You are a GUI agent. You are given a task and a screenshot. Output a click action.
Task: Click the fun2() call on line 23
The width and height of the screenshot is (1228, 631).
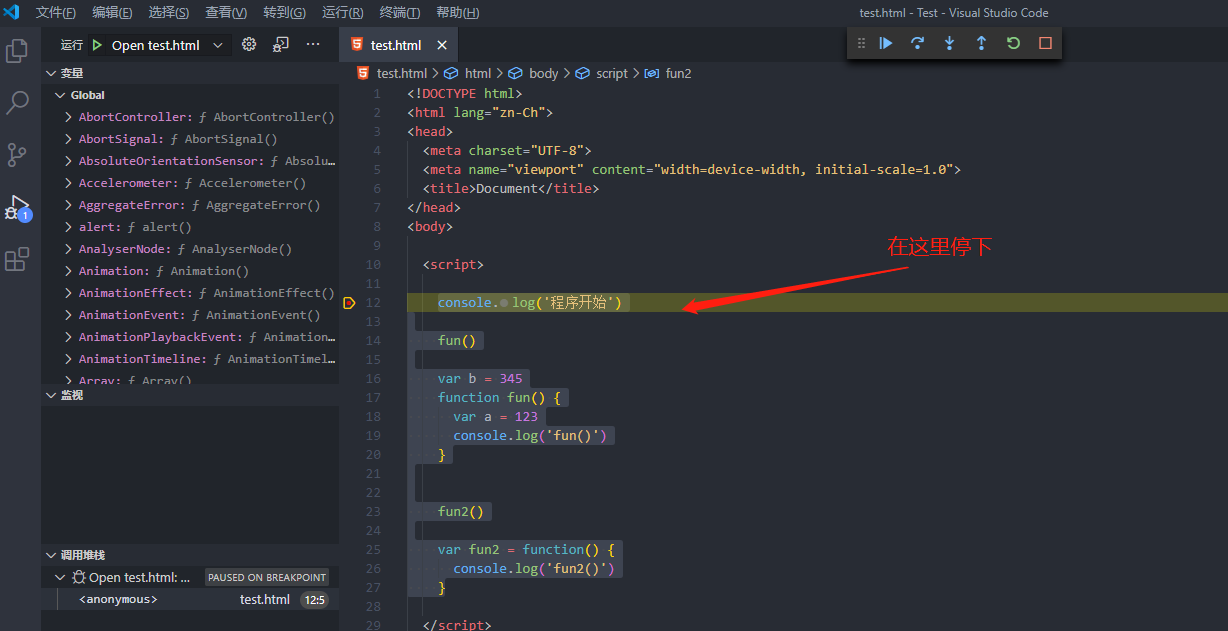pos(461,512)
